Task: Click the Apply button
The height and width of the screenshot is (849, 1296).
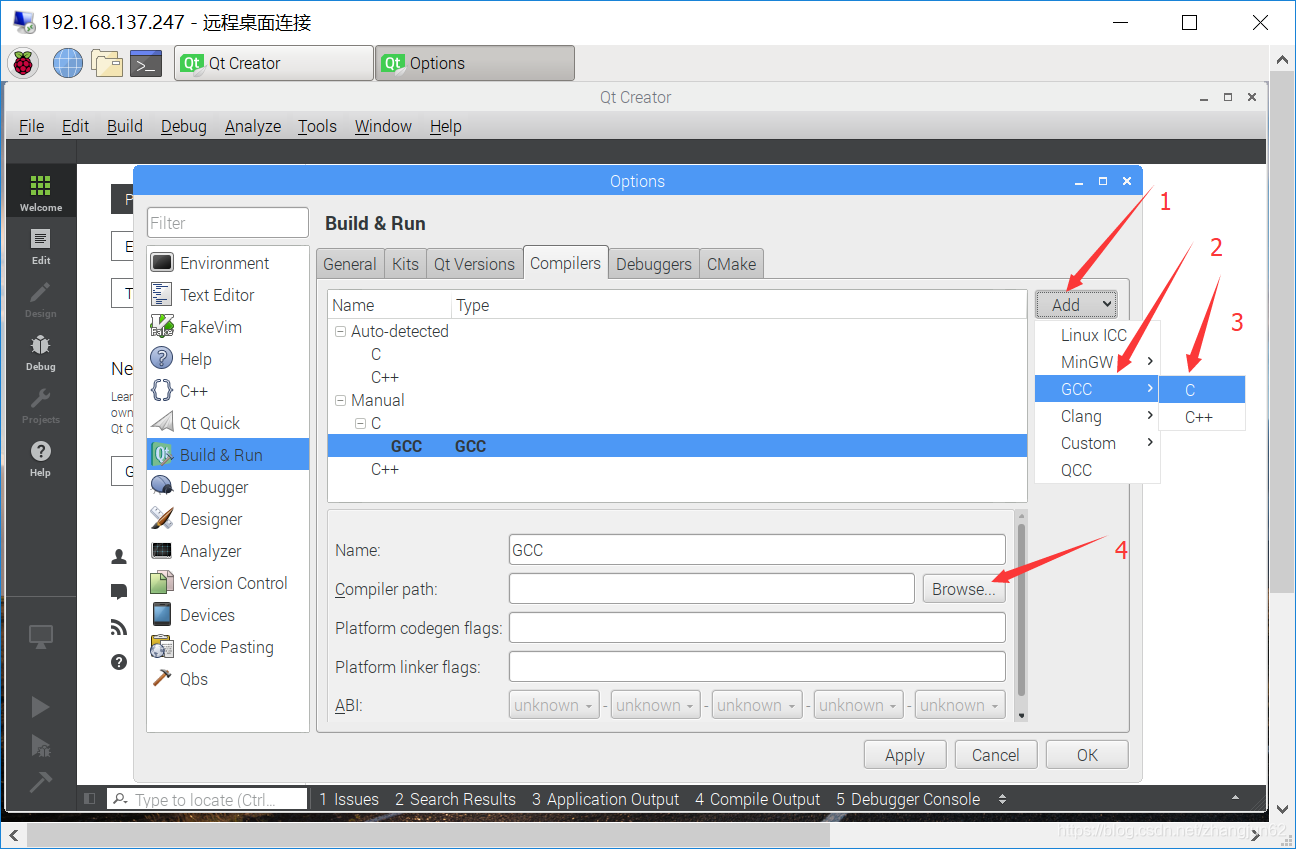Action: (905, 755)
